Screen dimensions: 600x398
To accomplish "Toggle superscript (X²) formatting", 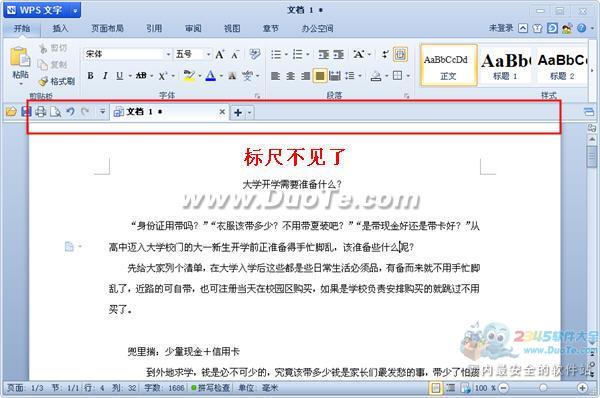I will (162, 76).
